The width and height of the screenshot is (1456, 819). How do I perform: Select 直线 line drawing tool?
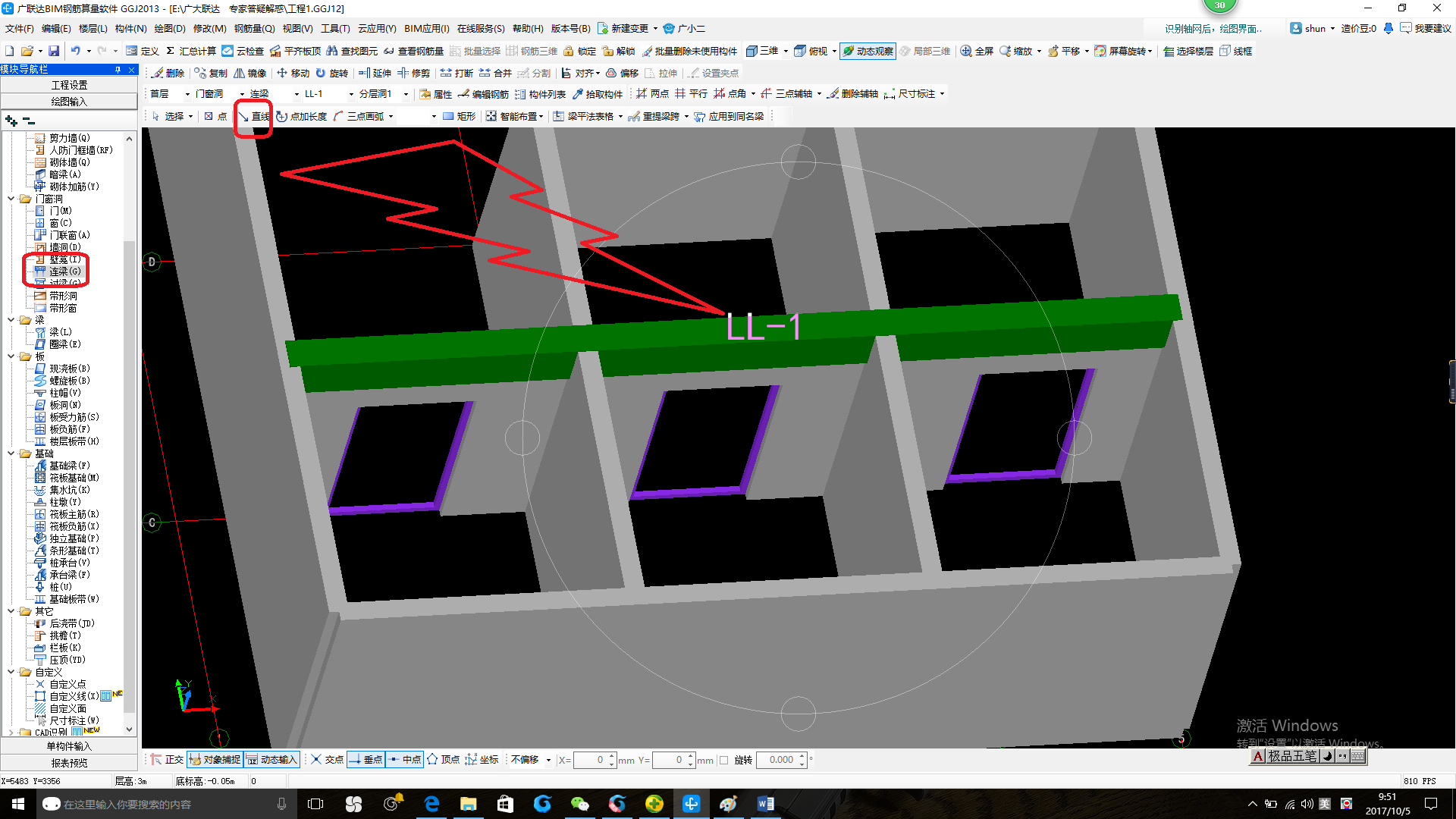254,116
